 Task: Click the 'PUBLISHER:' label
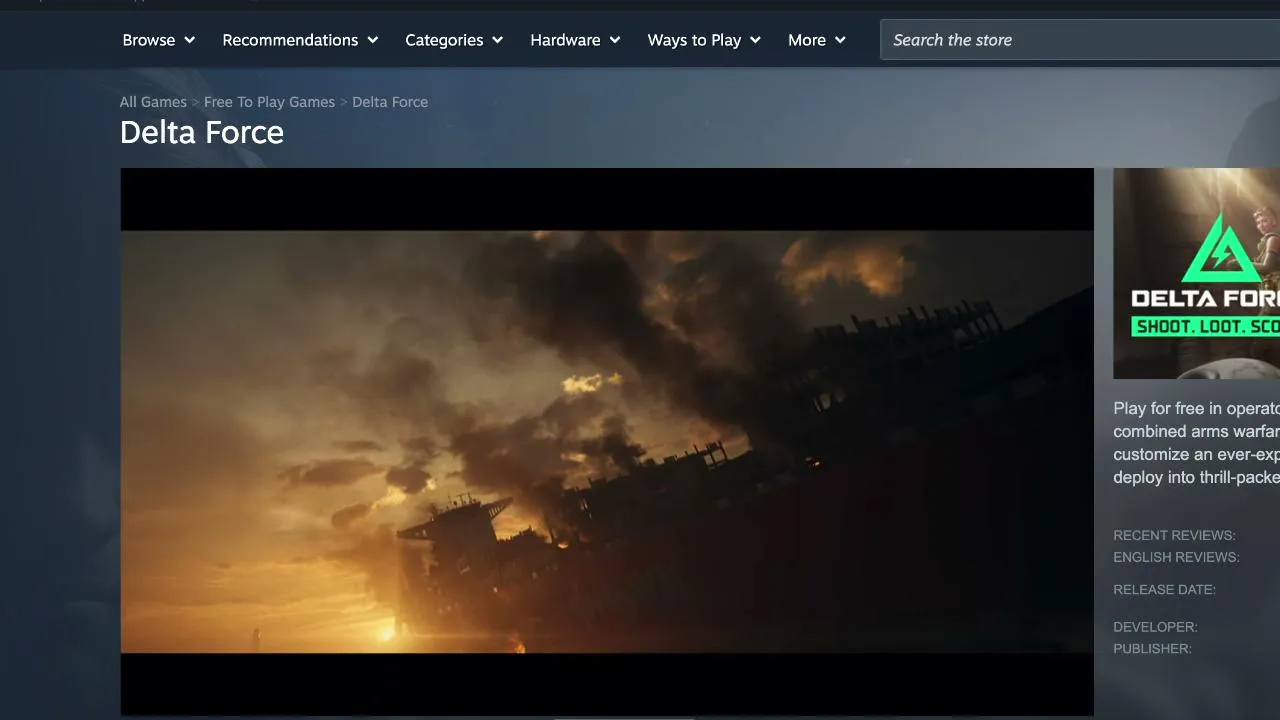coord(1152,649)
